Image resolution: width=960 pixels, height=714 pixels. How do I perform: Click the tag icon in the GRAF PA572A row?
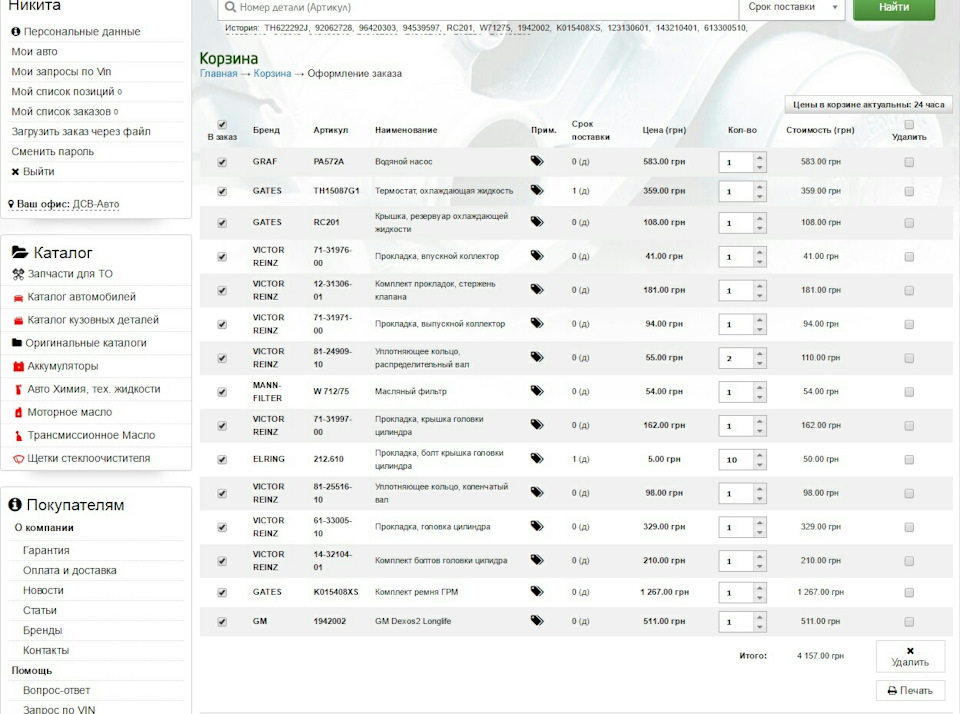click(x=537, y=161)
